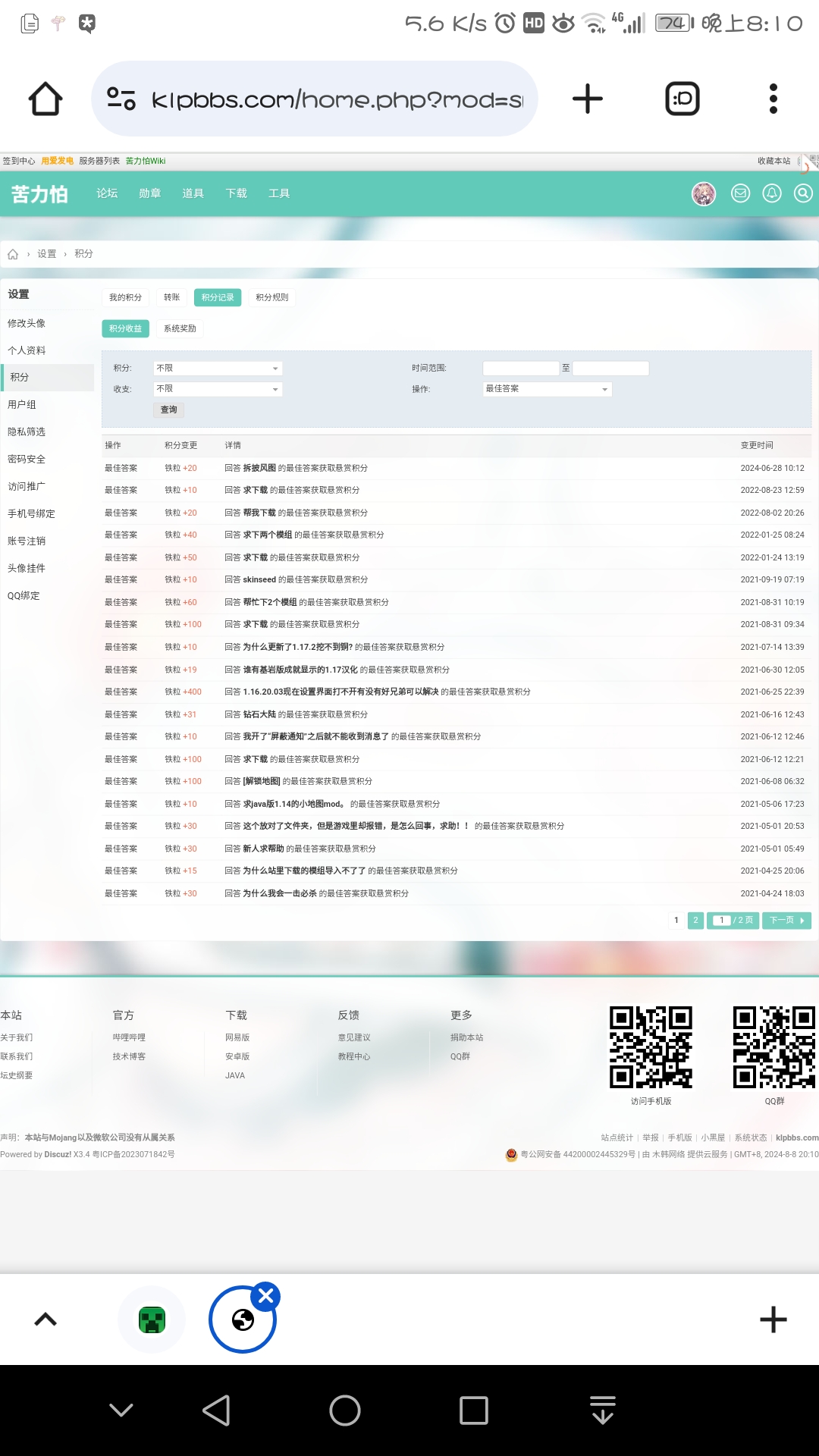
Task: Open messages envelope icon
Action: [x=740, y=193]
